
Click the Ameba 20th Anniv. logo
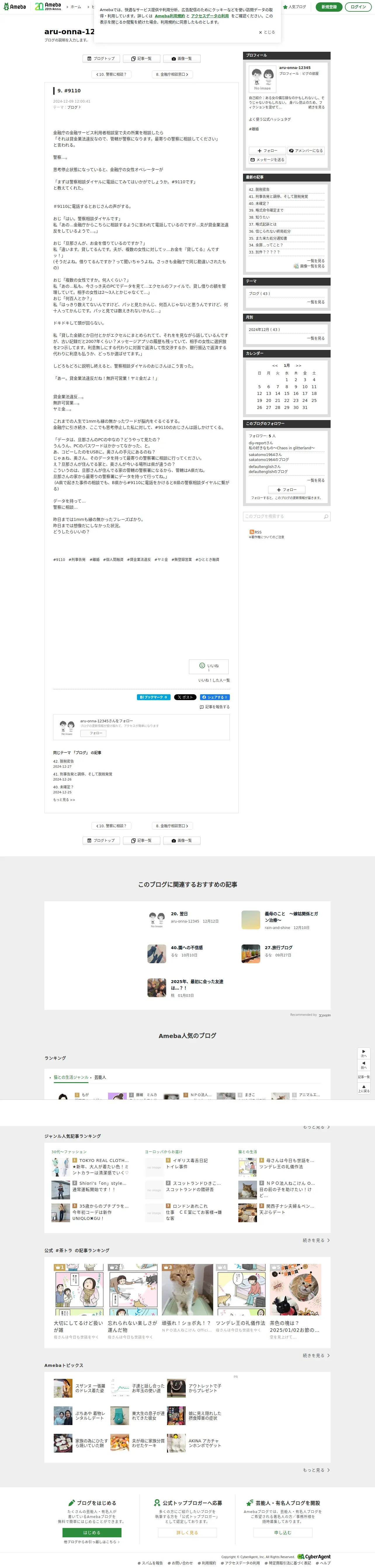click(48, 7)
